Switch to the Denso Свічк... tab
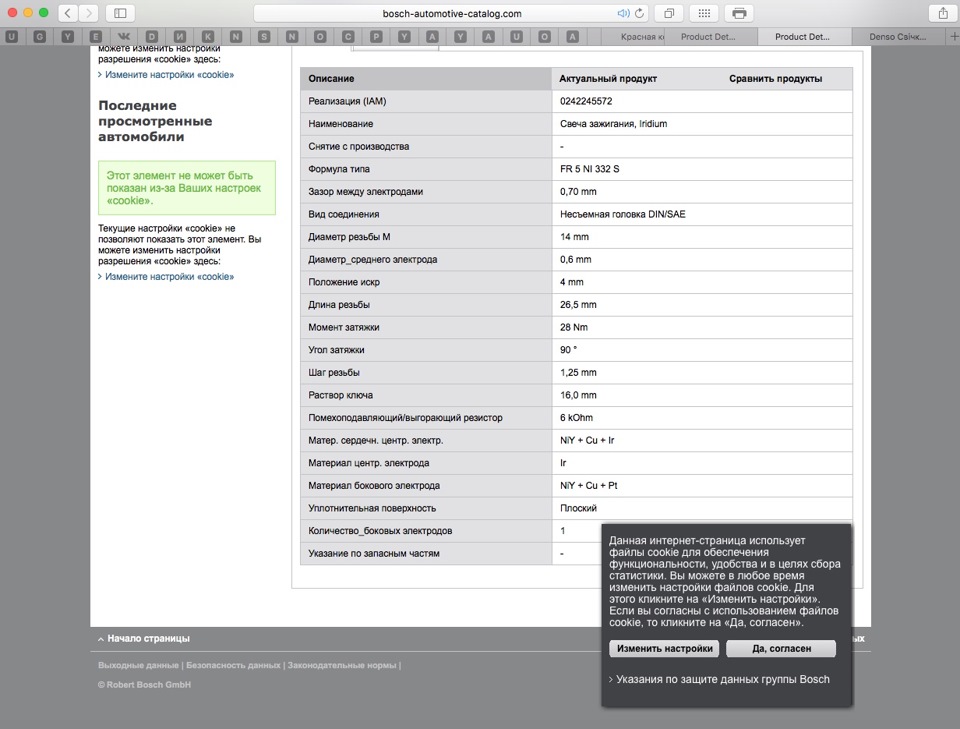Viewport: 960px width, 729px height. pyautogui.click(x=898, y=37)
